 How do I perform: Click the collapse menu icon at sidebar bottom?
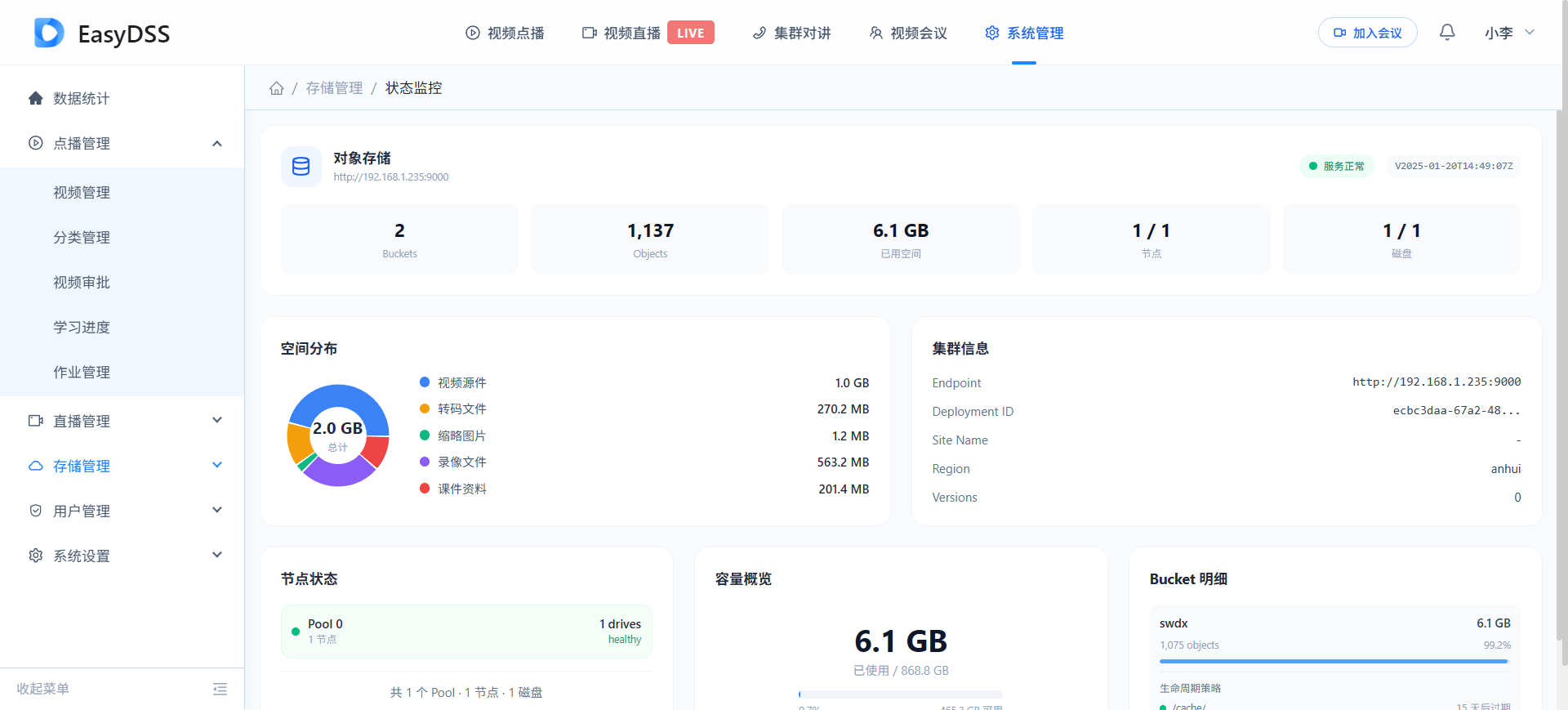(x=220, y=689)
